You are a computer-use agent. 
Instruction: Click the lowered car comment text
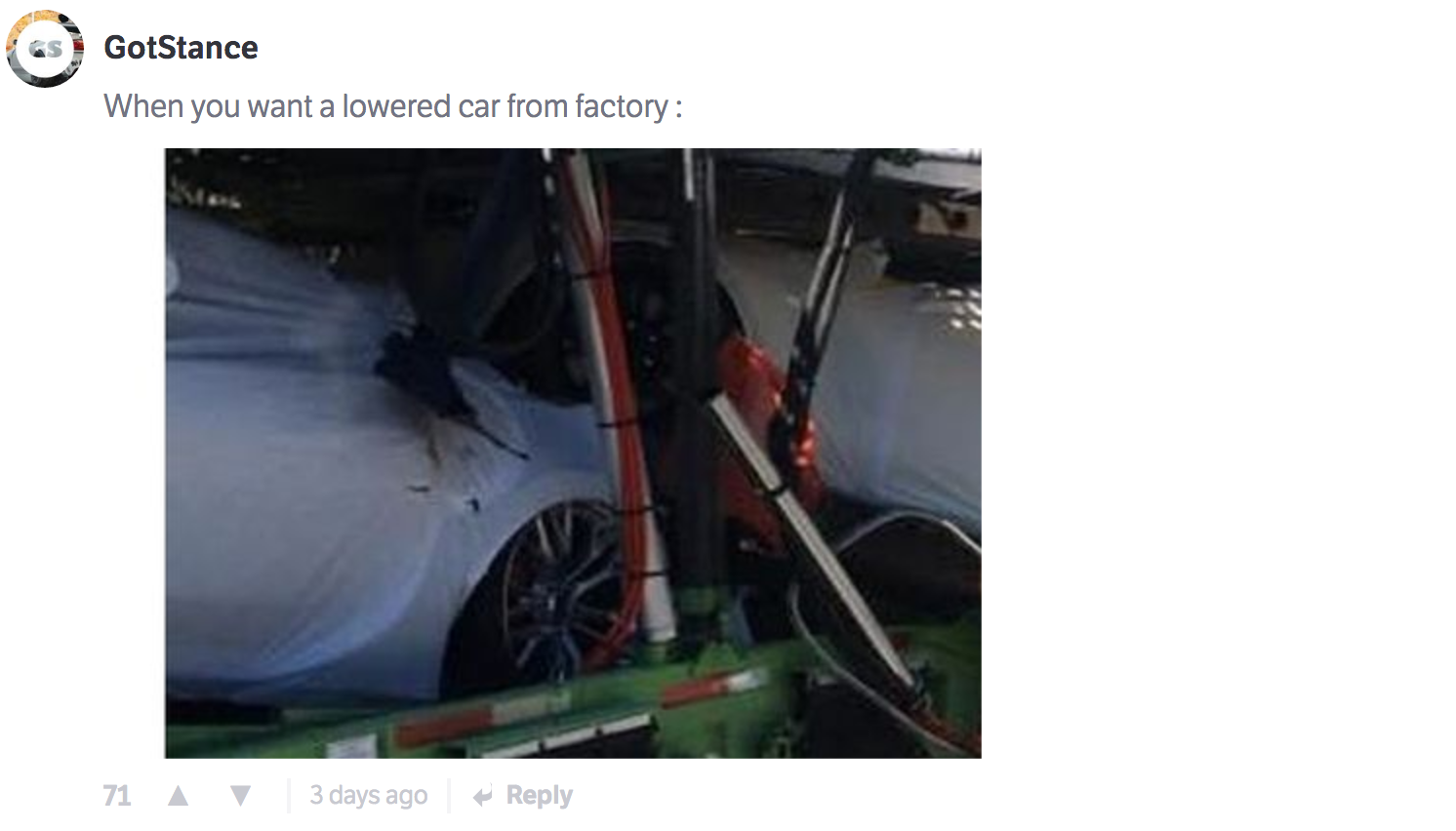393,106
